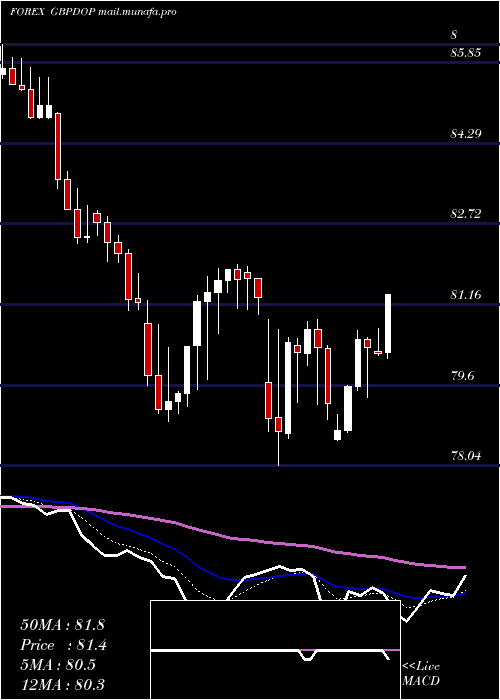Screen dimensions: 500x700
Task: Click the 50MA : 81.8 readout
Action: pos(62,625)
